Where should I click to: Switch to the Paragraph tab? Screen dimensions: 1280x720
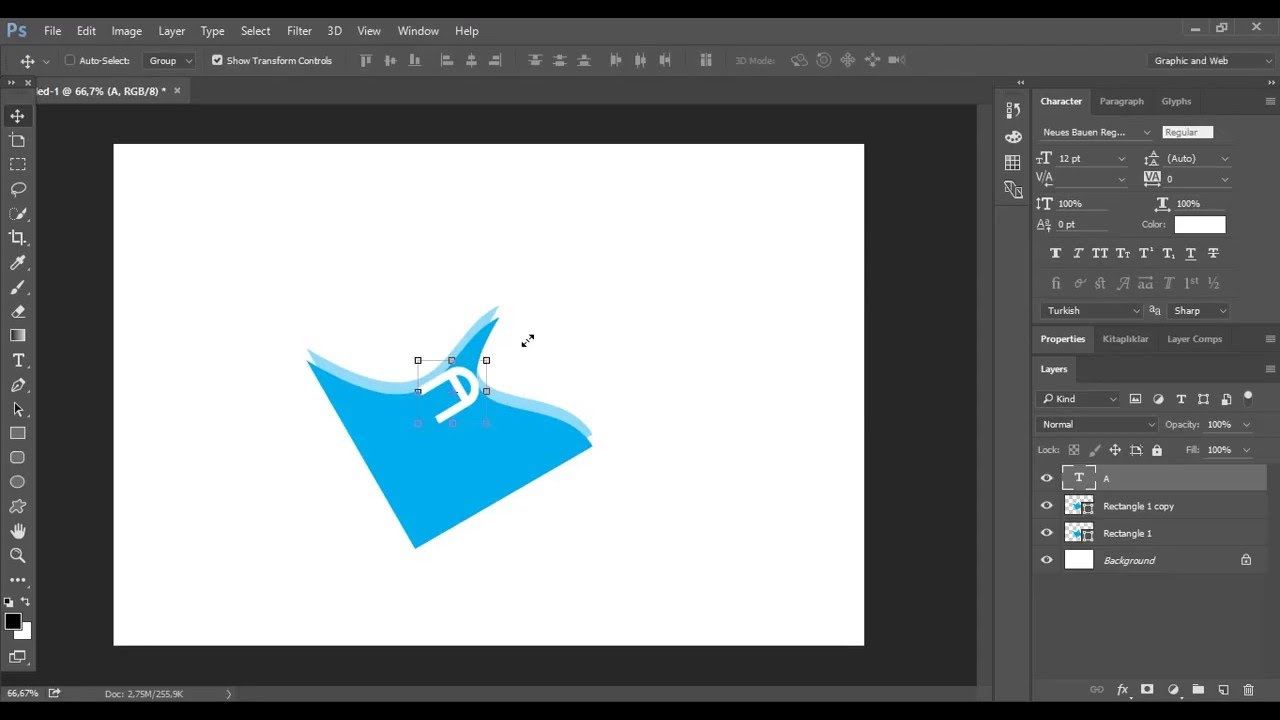tap(1121, 101)
